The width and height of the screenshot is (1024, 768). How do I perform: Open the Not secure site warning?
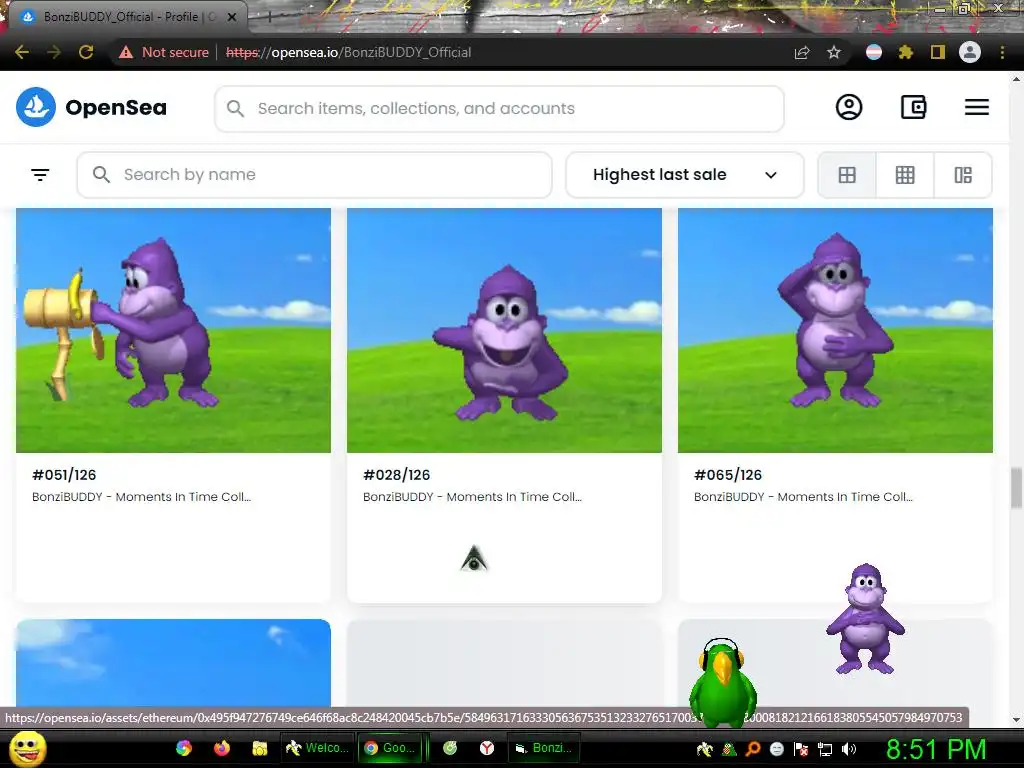point(164,52)
